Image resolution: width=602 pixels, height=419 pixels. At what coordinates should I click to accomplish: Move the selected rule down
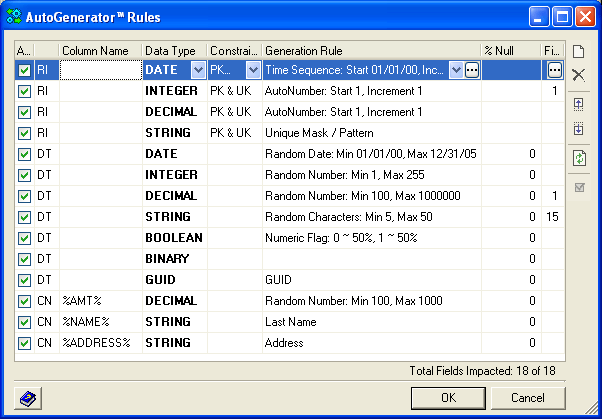(578, 128)
